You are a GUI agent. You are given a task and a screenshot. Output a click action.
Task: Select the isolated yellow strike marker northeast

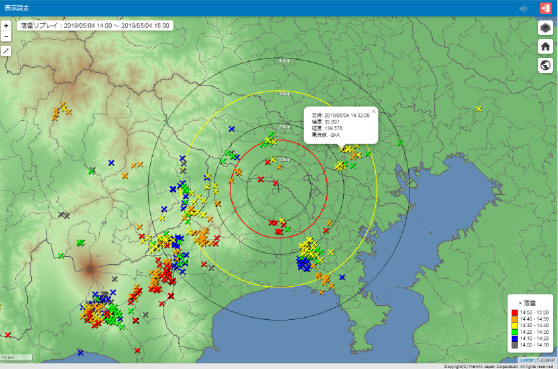(479, 109)
